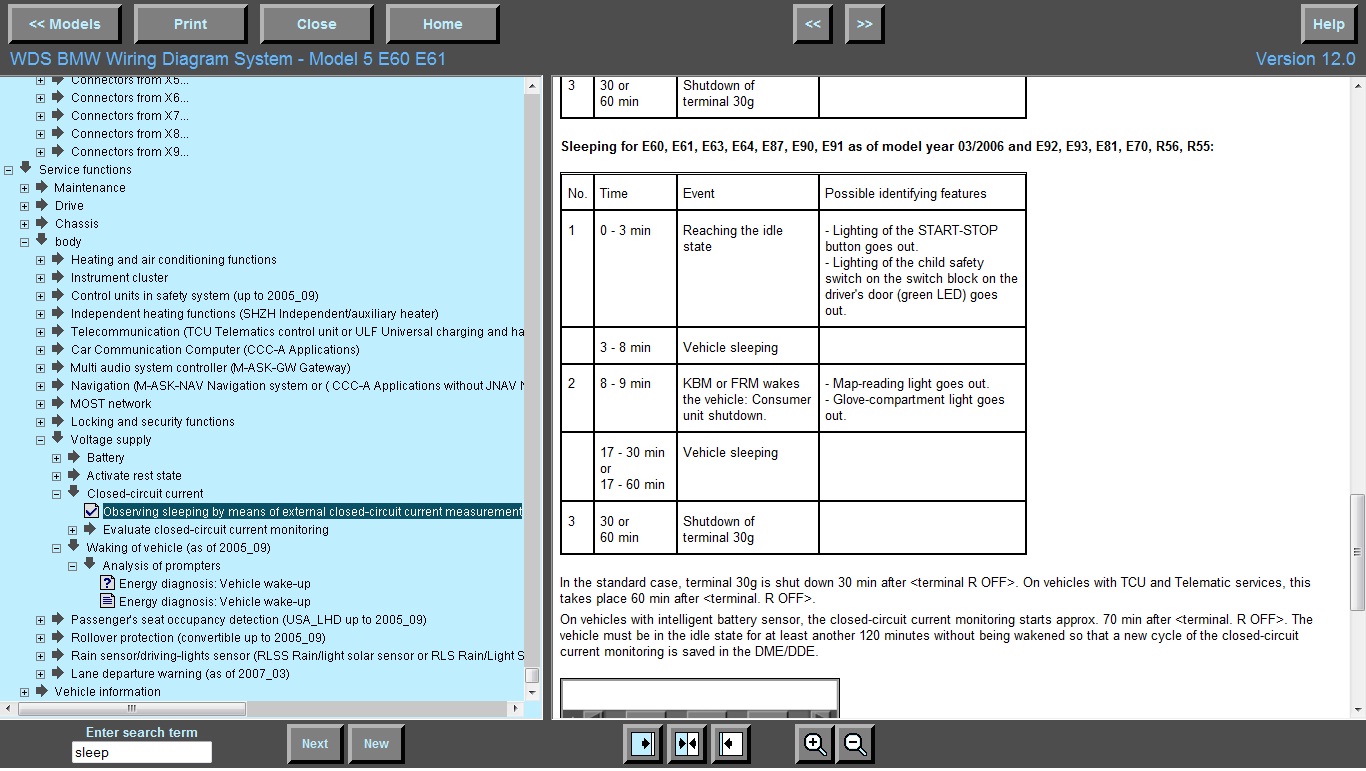The height and width of the screenshot is (771, 1366).
Task: Expand Heating and air conditioning functions
Action: [41, 260]
